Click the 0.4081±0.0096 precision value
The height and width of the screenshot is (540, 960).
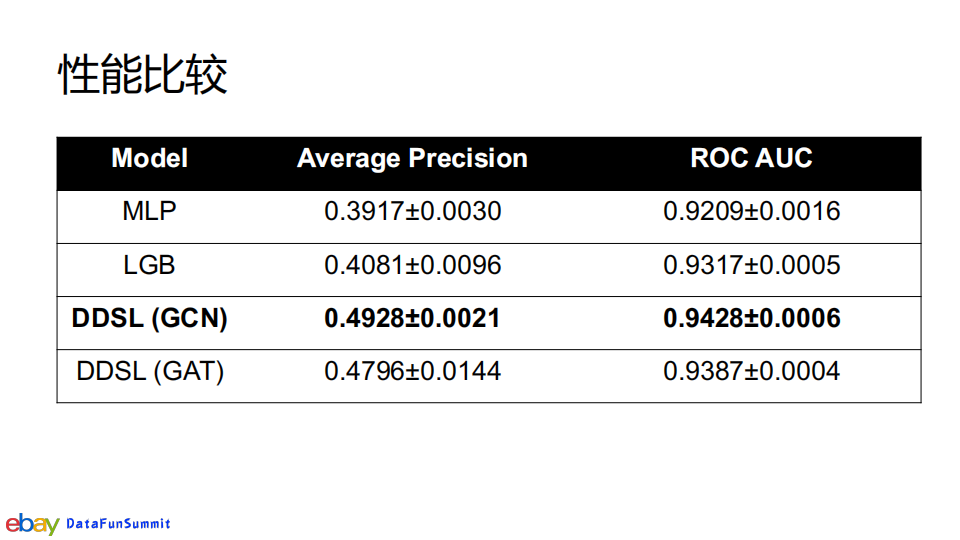412,265
